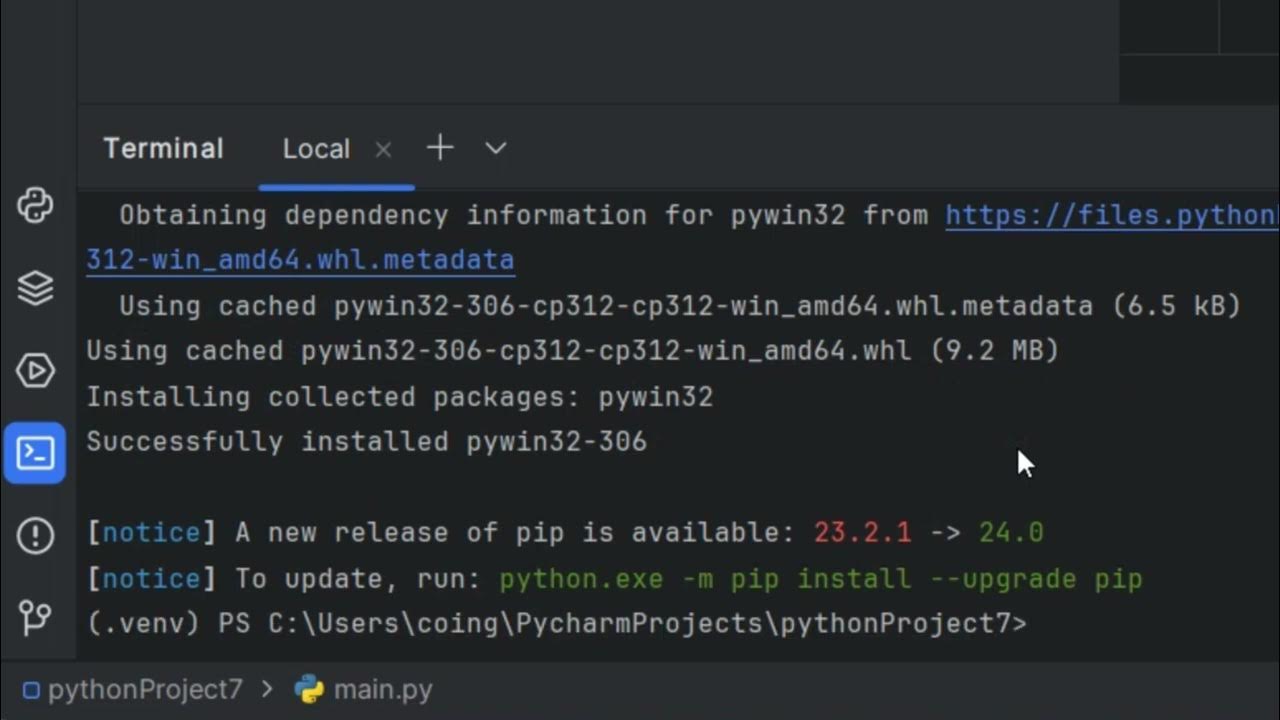This screenshot has height=720, width=1280.
Task: Select pythonProject7 in the breadcrumb bar
Action: click(x=145, y=690)
